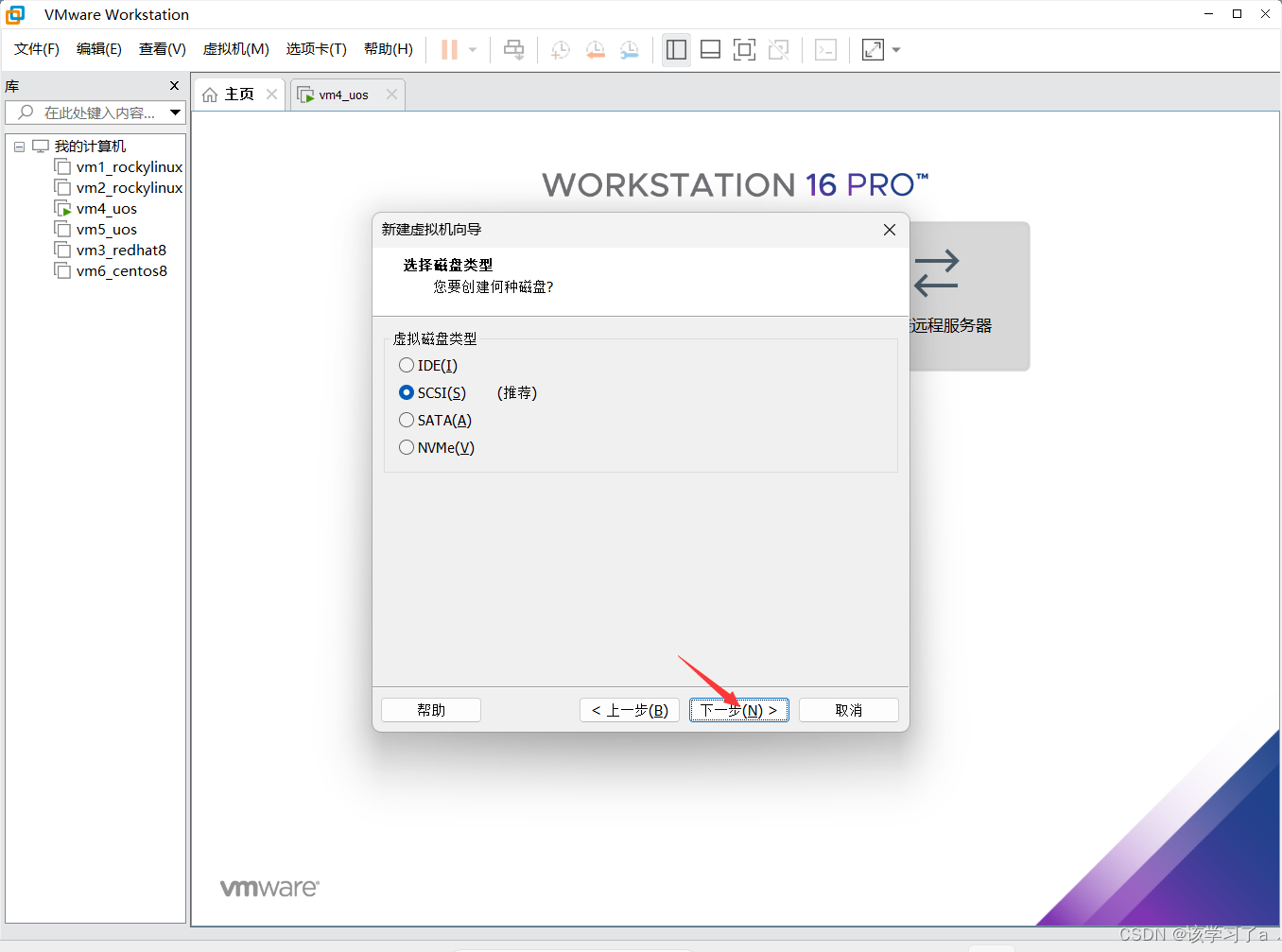Open the 文件(F) menu
The height and width of the screenshot is (952, 1282).
tap(37, 49)
